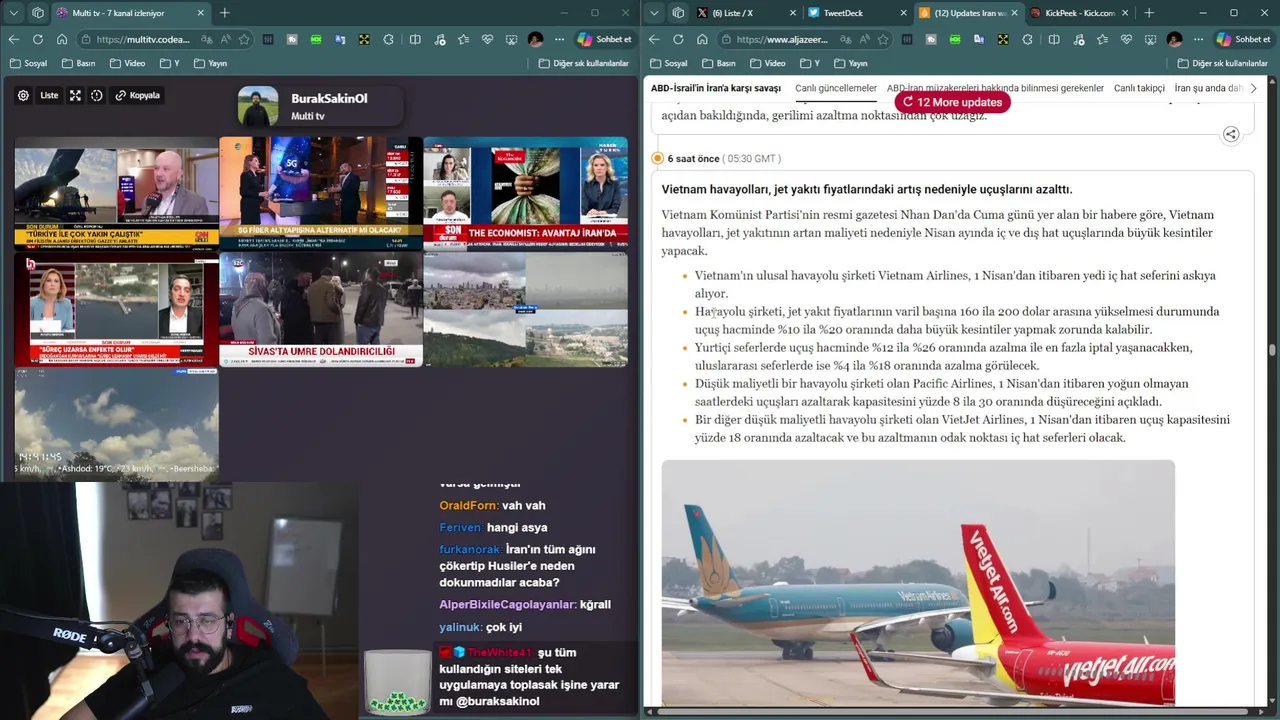The width and height of the screenshot is (1280, 720).
Task: Load the 12 More updates button
Action: point(952,102)
